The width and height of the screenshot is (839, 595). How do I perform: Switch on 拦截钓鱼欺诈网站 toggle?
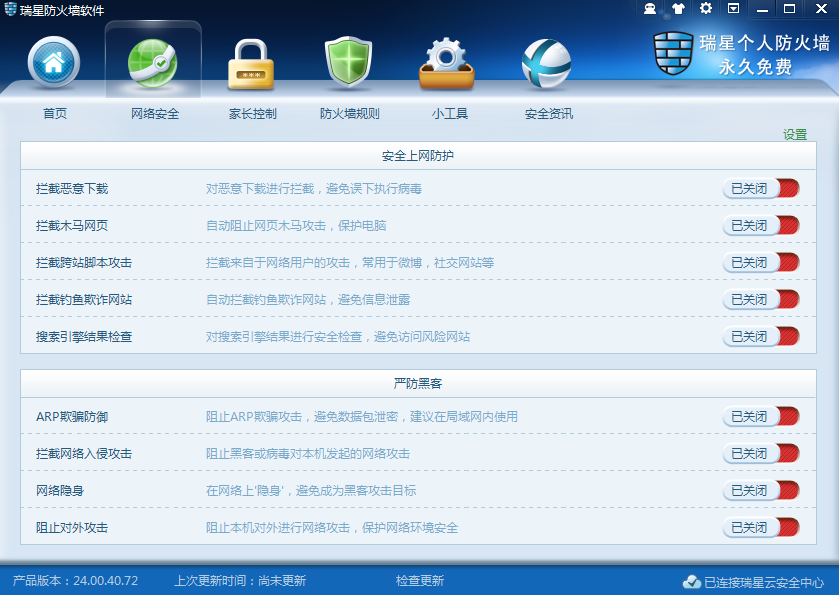[x=761, y=299]
